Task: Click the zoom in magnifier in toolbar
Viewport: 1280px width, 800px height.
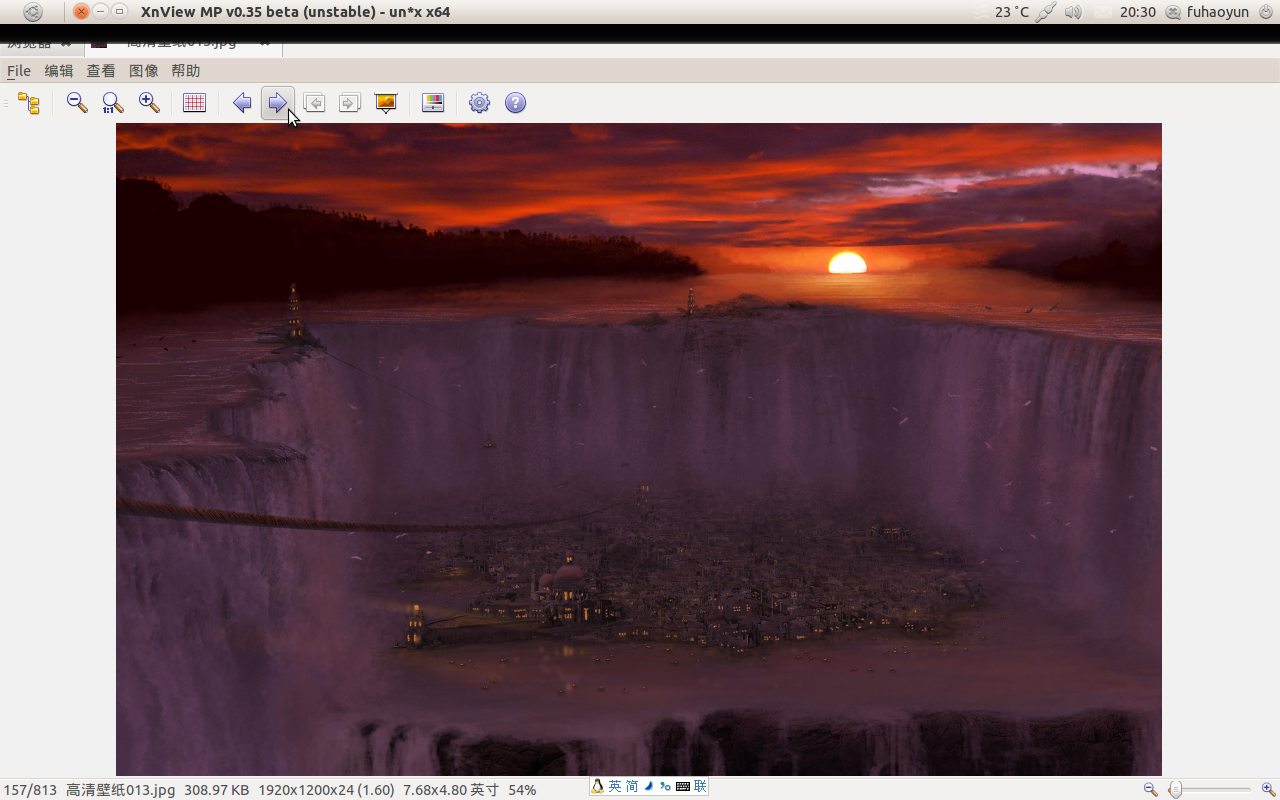Action: [x=149, y=103]
